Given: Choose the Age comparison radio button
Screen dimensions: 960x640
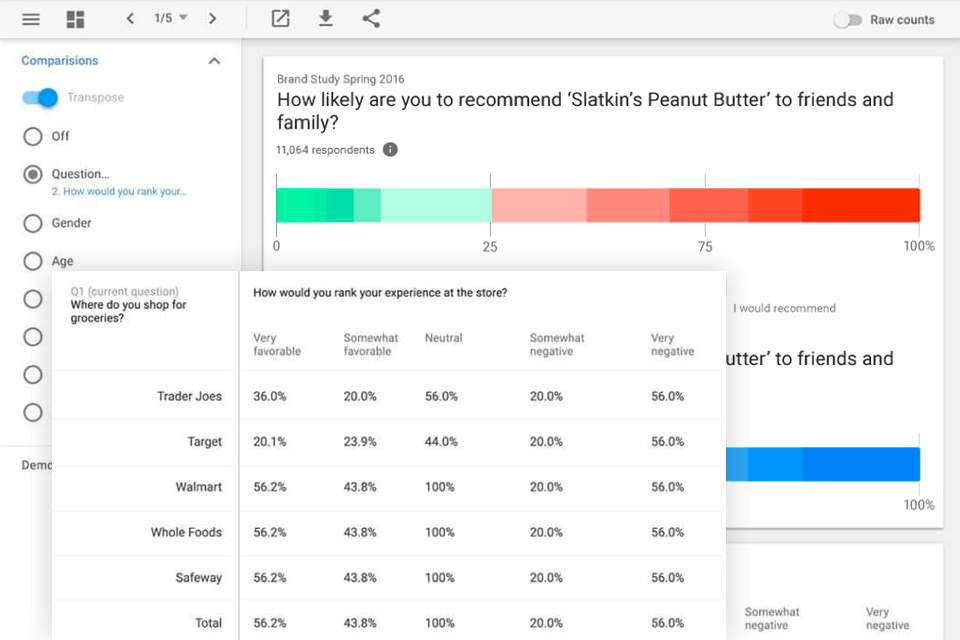Looking at the screenshot, I should click(33, 261).
